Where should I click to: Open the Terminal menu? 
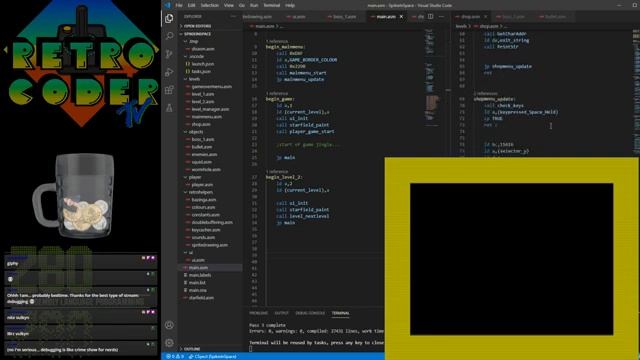271,5
